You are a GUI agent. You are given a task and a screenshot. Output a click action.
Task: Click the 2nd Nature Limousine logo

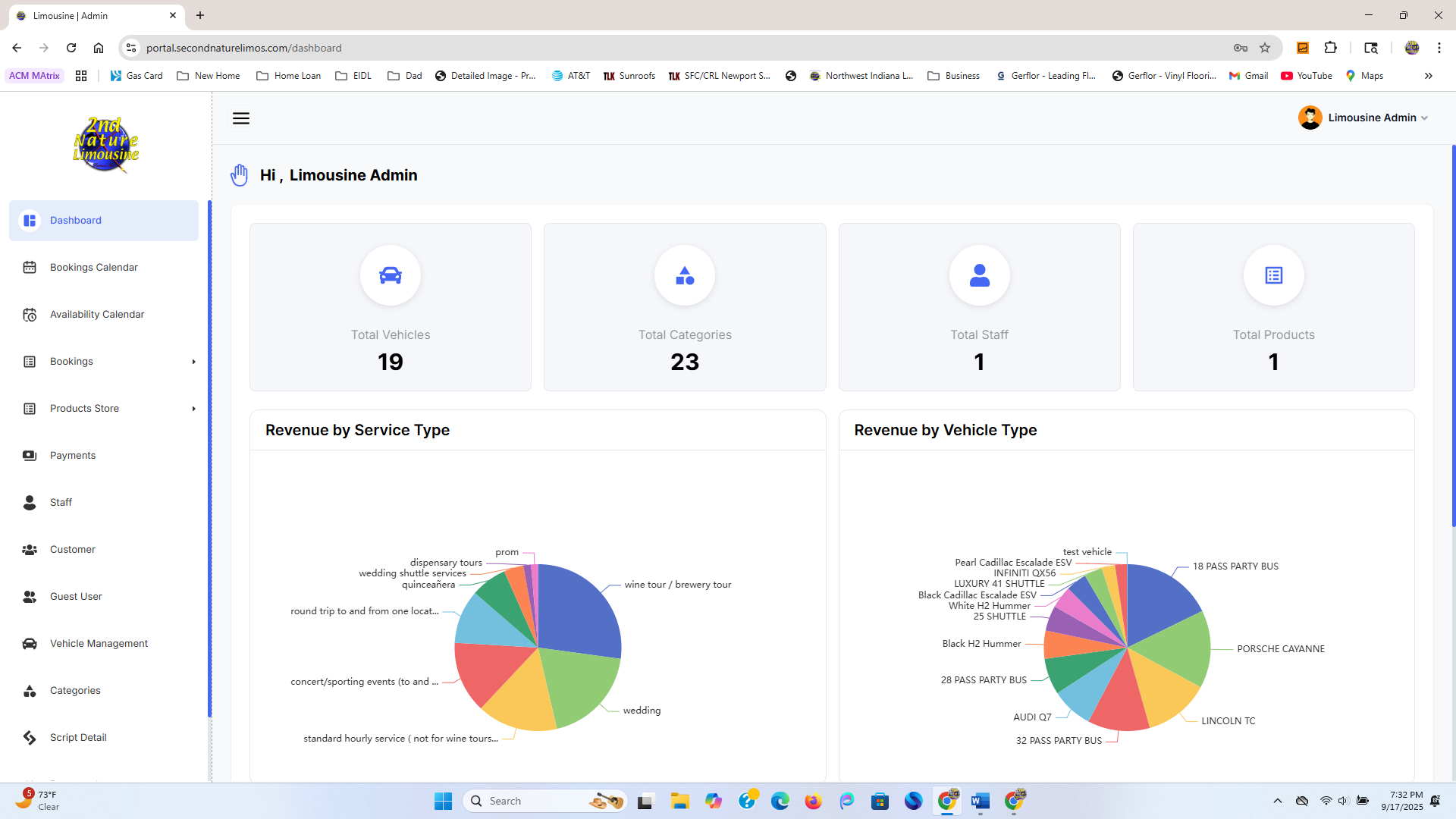pyautogui.click(x=106, y=144)
